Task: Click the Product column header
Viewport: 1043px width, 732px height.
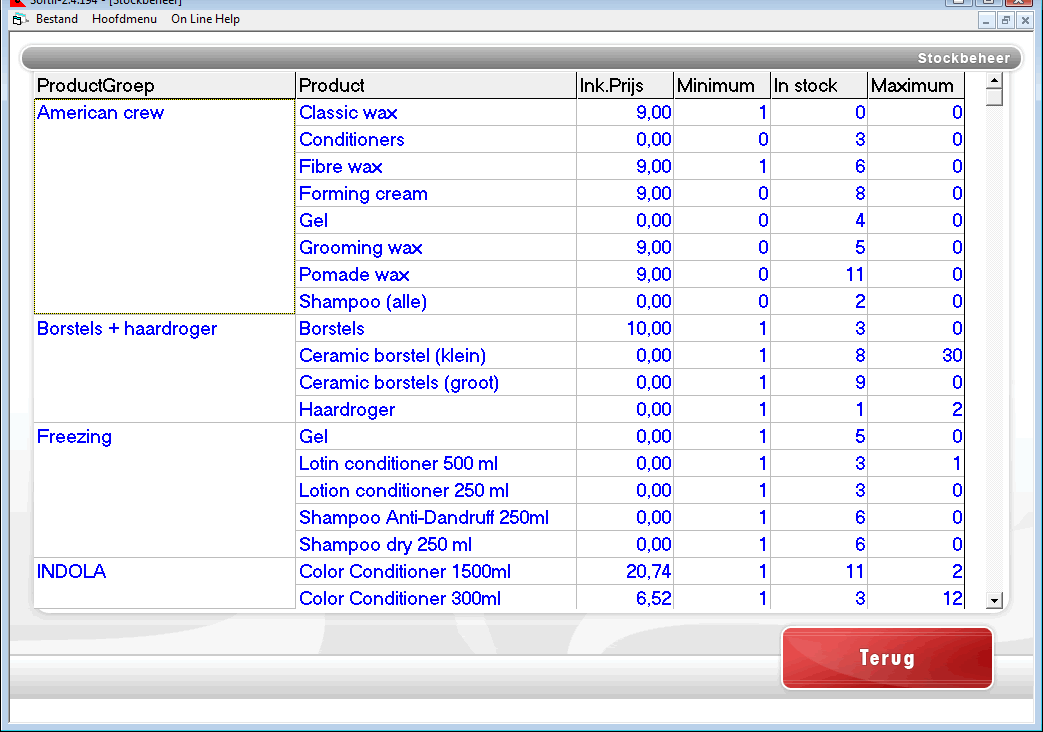Action: pos(436,85)
